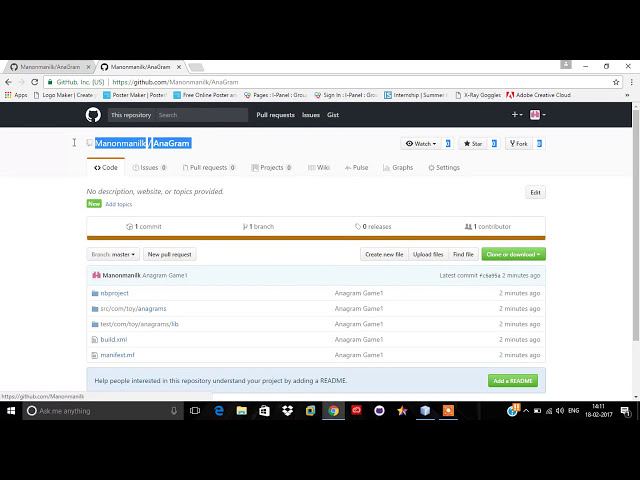Click Manonmanilk author link in commit row

tap(121, 276)
